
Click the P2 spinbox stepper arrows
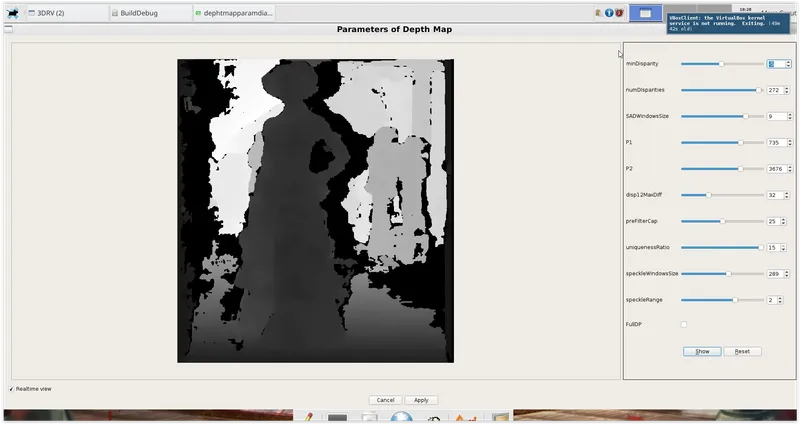(x=790, y=169)
